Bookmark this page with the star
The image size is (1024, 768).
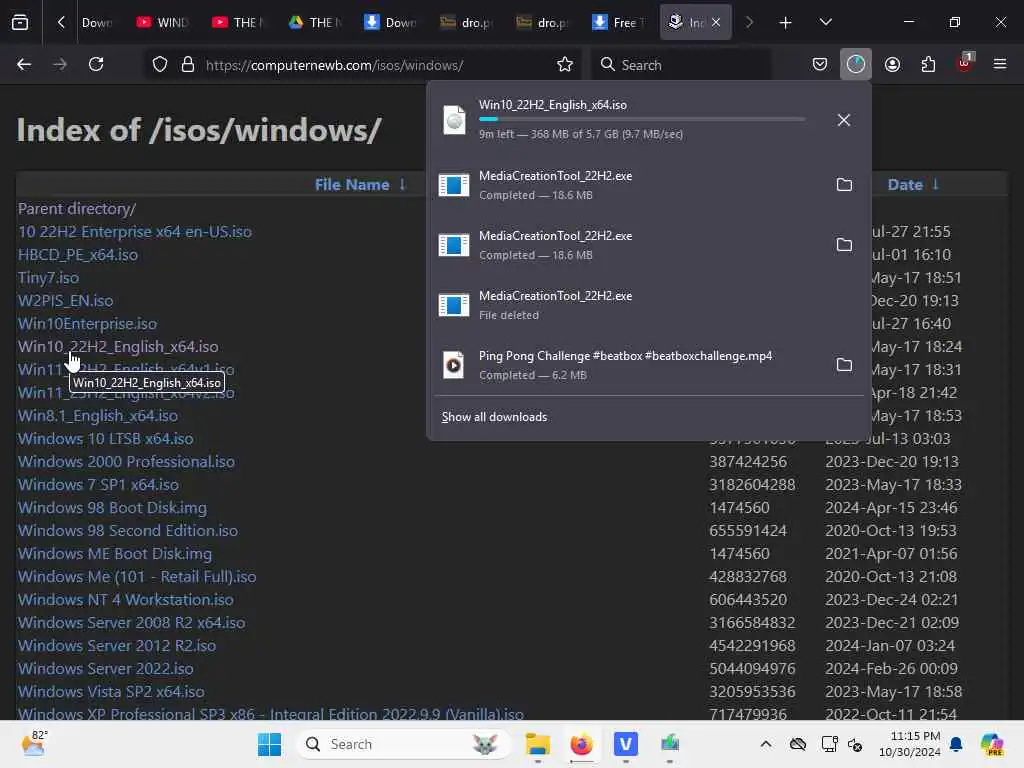coord(565,65)
